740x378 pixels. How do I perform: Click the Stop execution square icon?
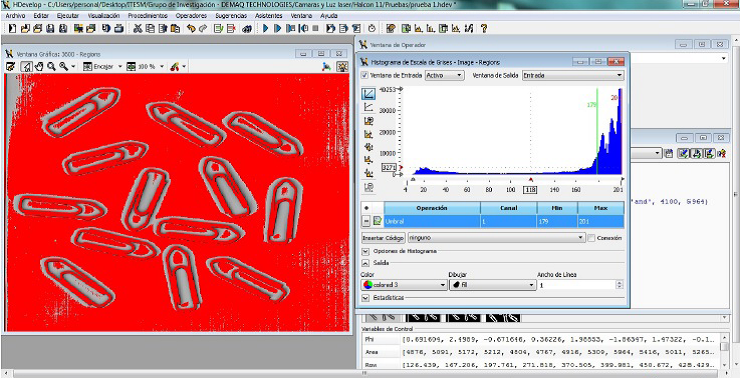316,29
